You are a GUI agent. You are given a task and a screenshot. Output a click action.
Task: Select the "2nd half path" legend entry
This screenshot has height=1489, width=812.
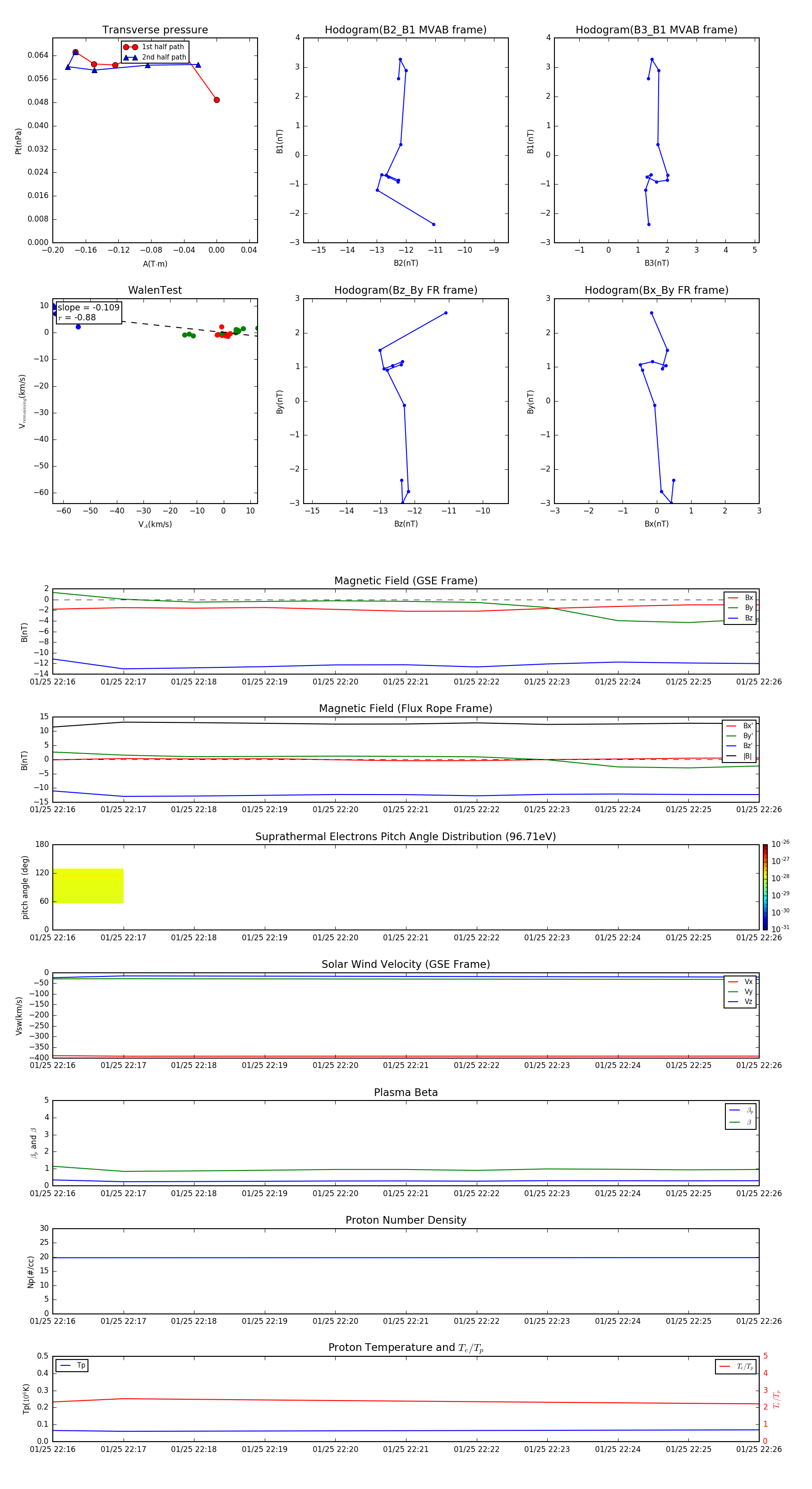[155, 57]
